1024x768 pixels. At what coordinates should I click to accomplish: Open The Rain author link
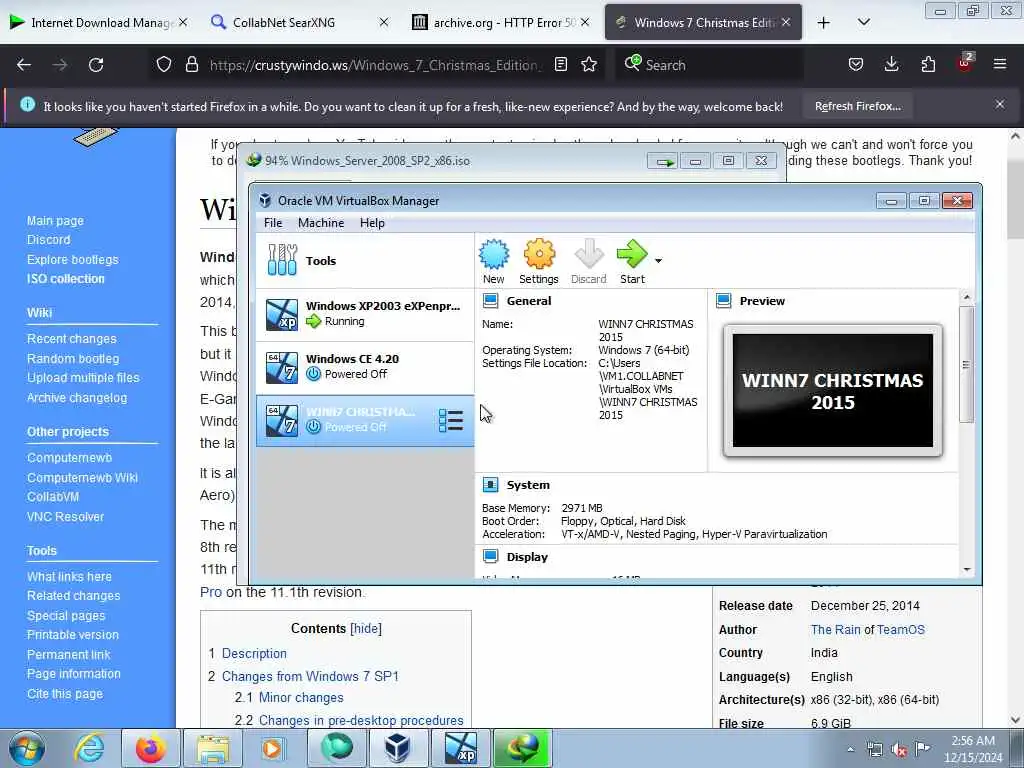[x=835, y=630]
